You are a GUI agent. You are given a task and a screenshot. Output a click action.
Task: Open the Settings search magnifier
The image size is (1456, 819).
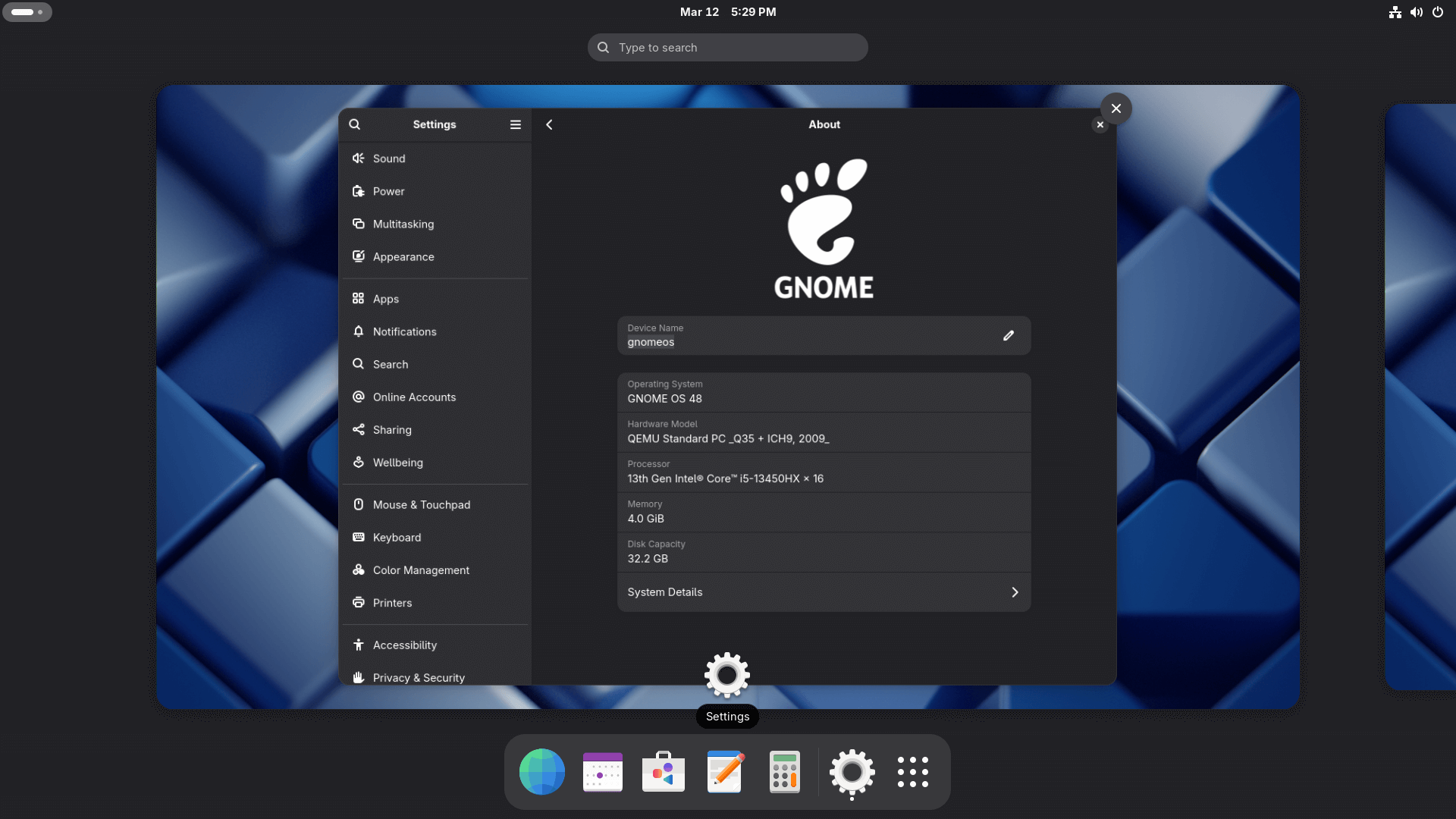tap(355, 124)
